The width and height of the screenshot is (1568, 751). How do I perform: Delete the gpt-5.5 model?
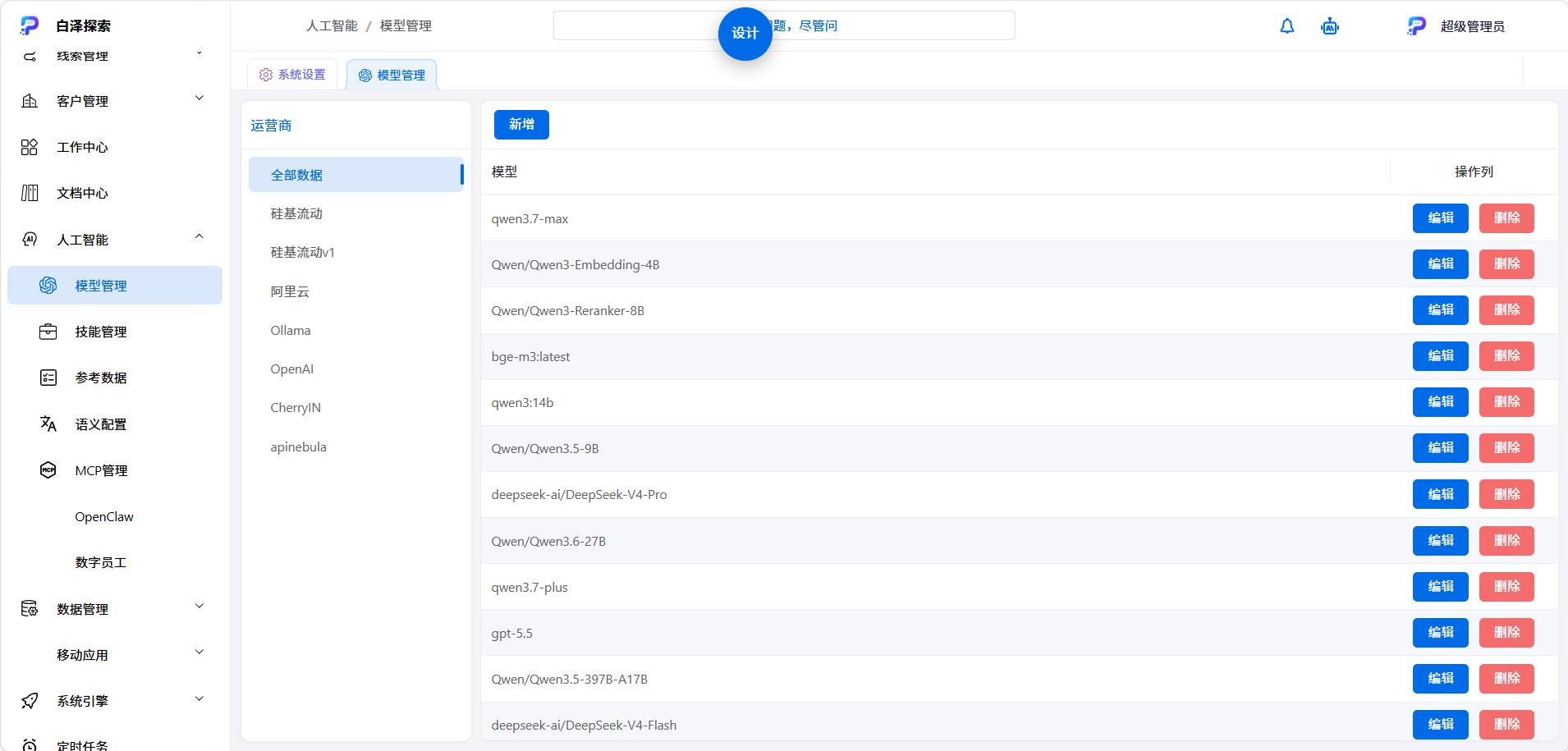coord(1506,633)
